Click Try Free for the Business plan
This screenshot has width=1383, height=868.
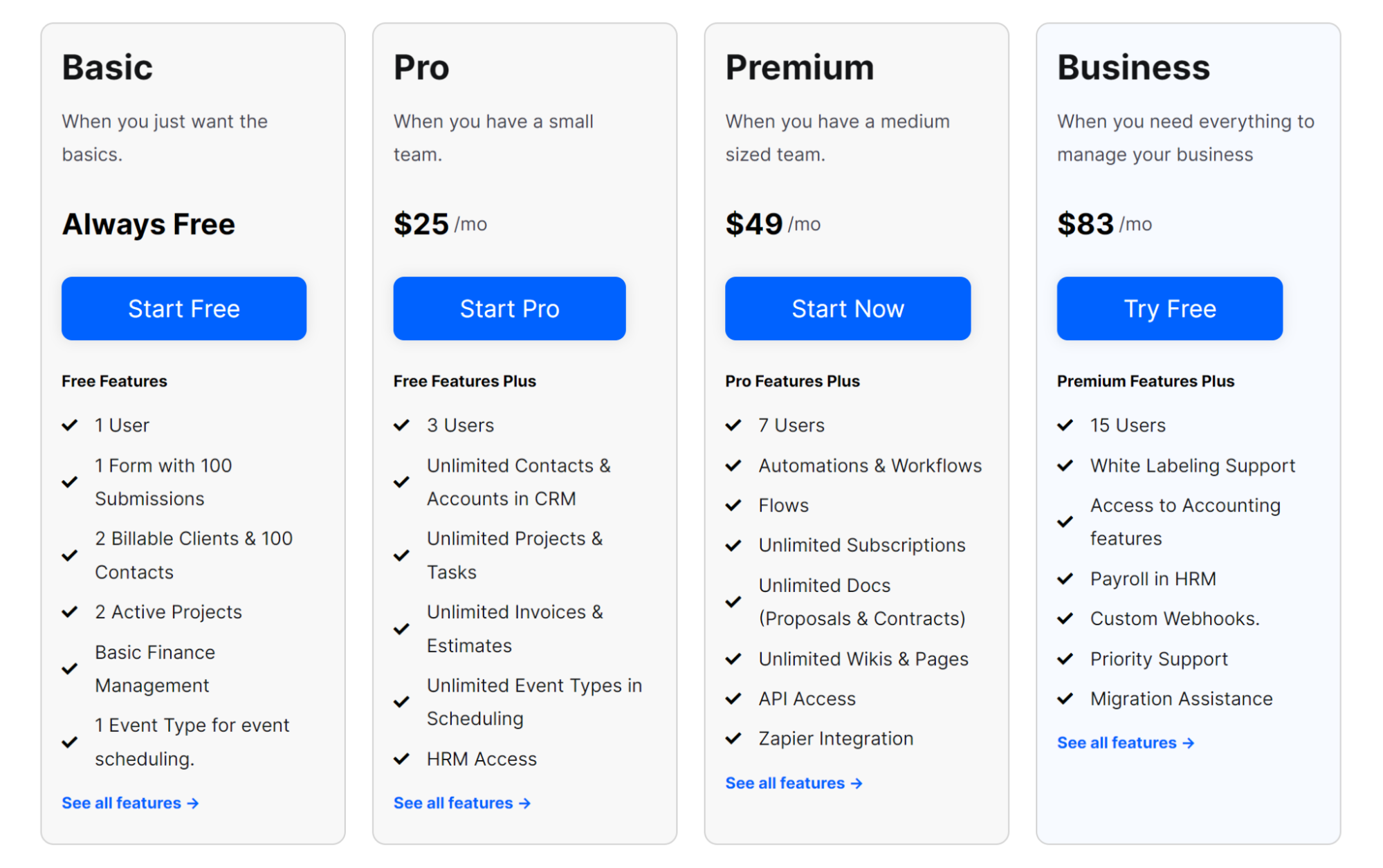pos(1169,308)
